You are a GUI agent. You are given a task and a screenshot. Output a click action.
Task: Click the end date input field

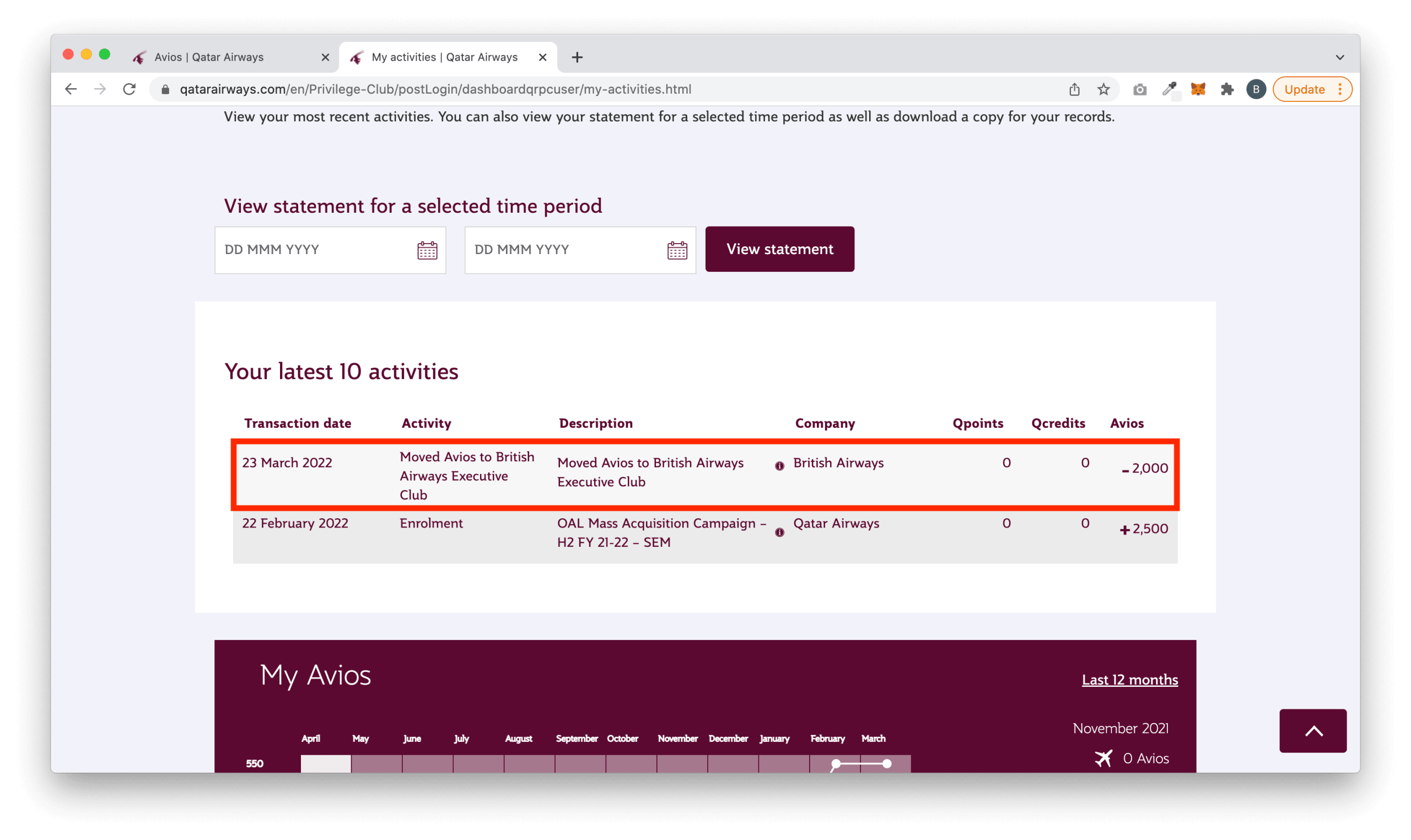[580, 250]
